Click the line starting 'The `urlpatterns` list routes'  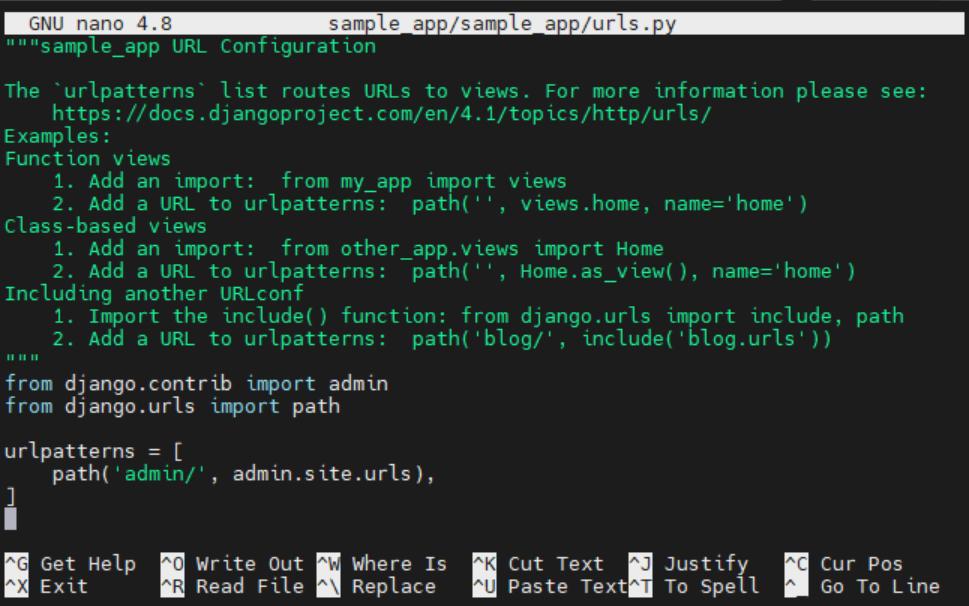467,91
